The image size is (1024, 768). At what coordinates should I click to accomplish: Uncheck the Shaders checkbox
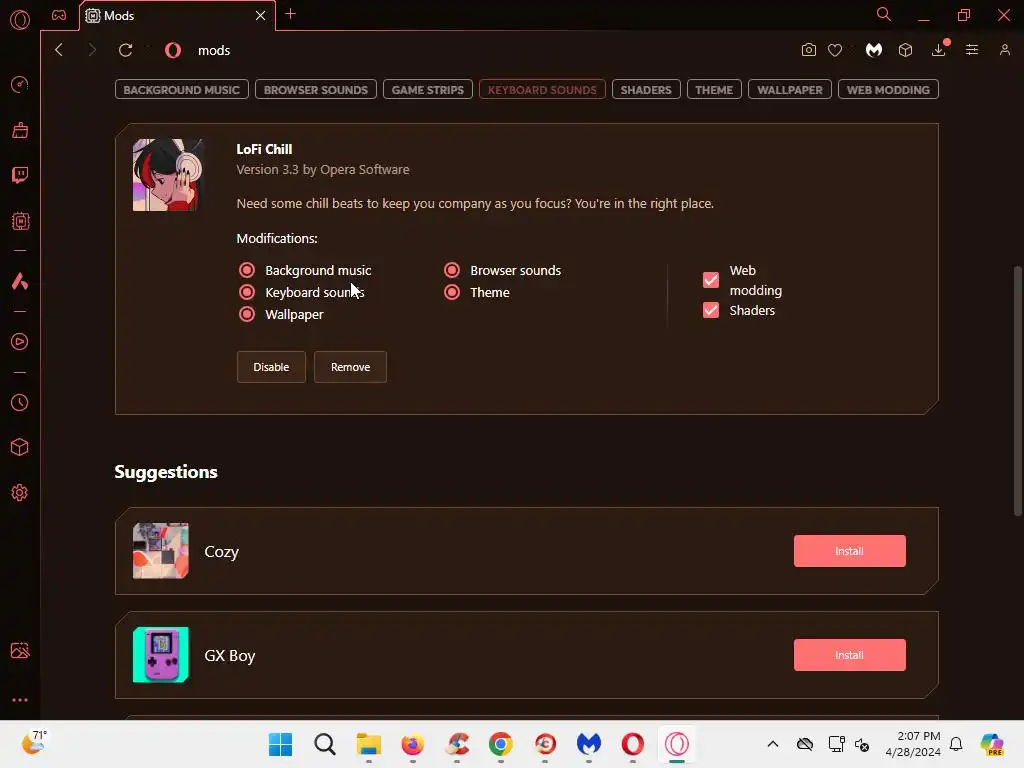coord(711,310)
